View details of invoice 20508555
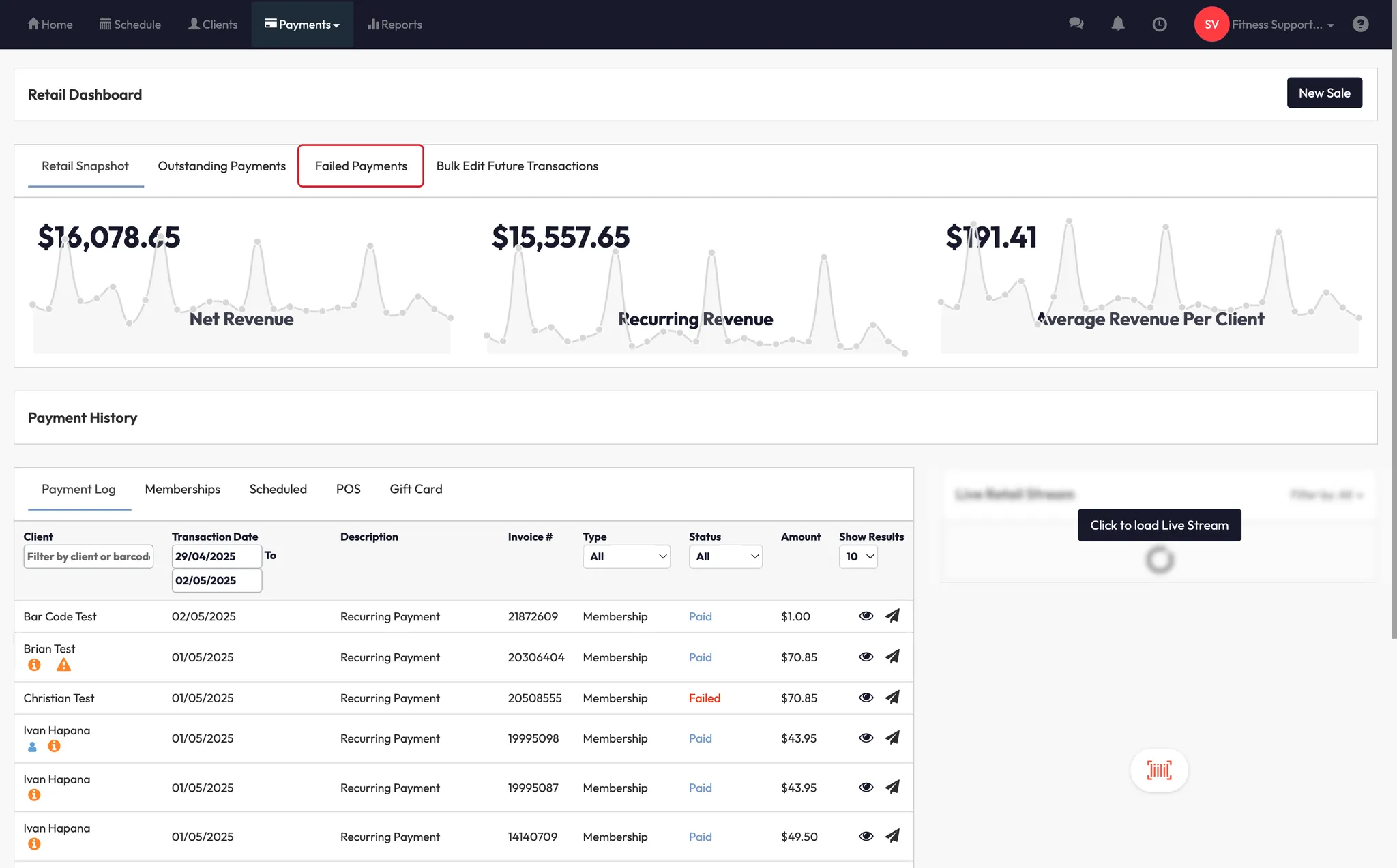 tap(866, 698)
